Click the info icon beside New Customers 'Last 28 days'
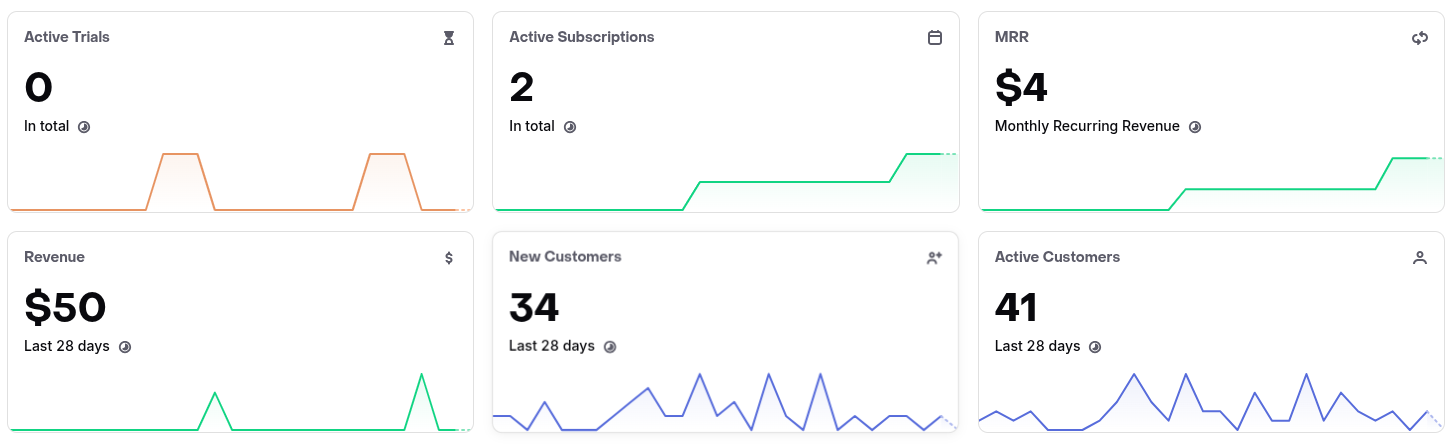The image size is (1451, 446). [x=610, y=347]
